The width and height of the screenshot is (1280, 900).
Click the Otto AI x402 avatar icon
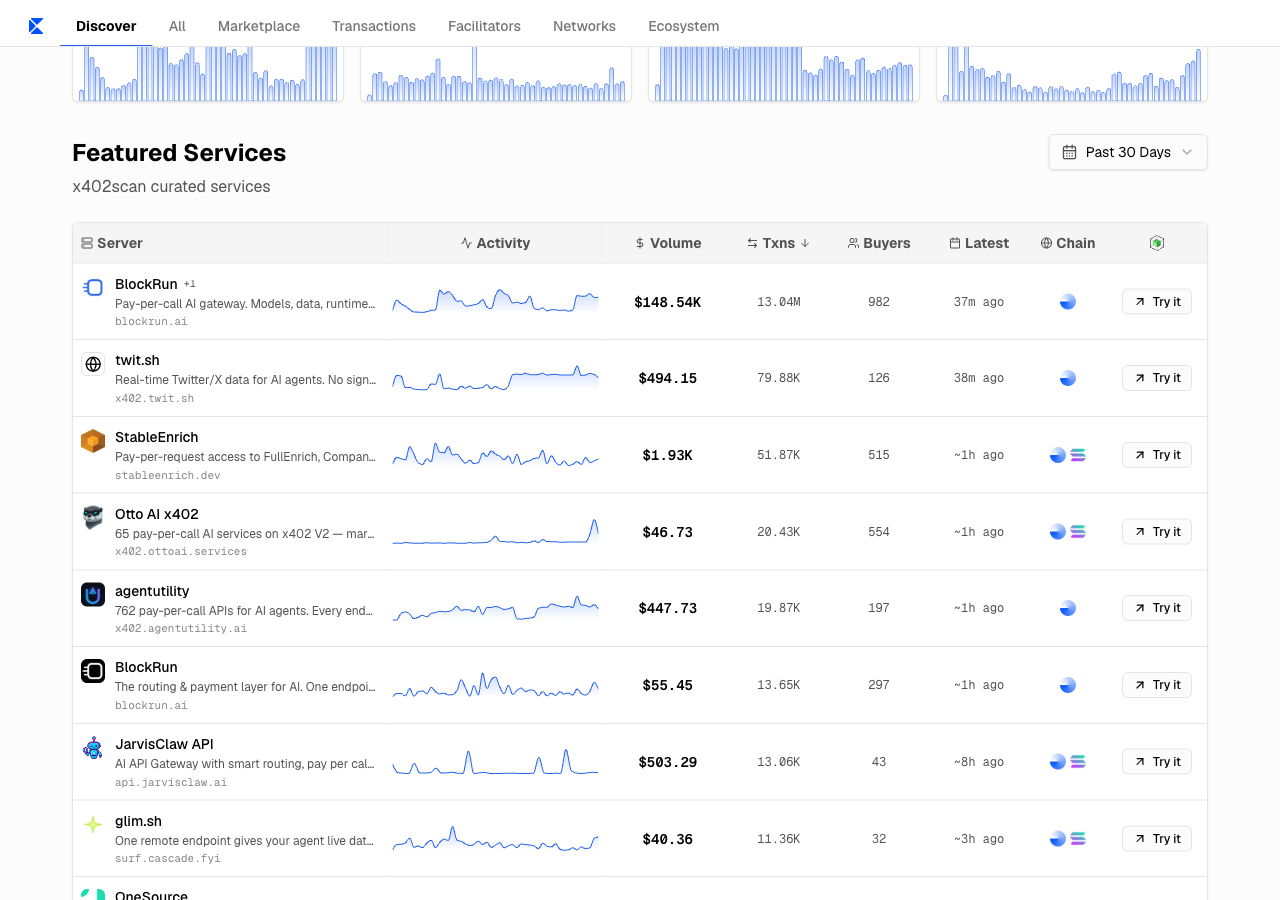(x=93, y=517)
